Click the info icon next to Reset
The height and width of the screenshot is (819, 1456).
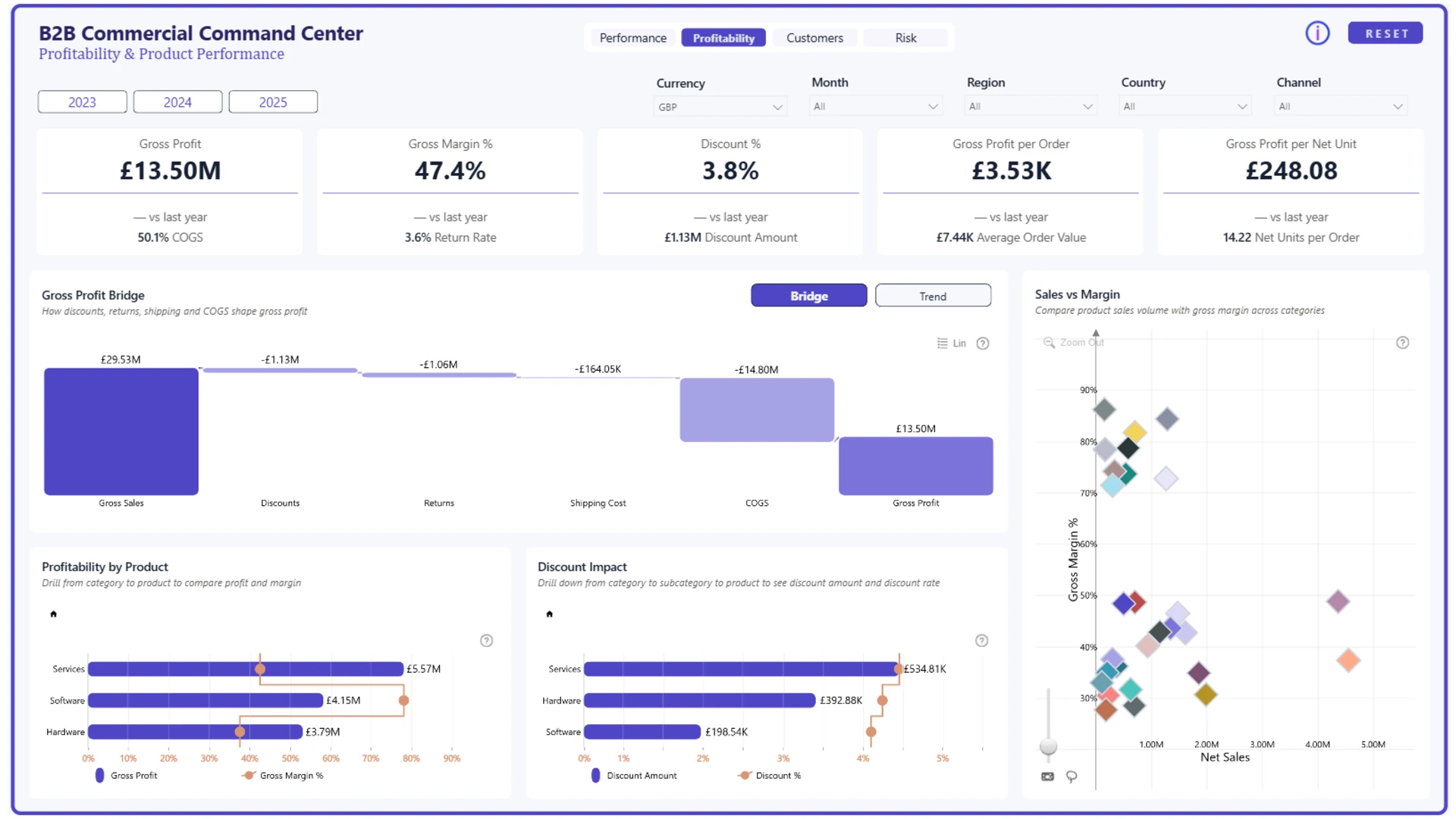pos(1317,33)
